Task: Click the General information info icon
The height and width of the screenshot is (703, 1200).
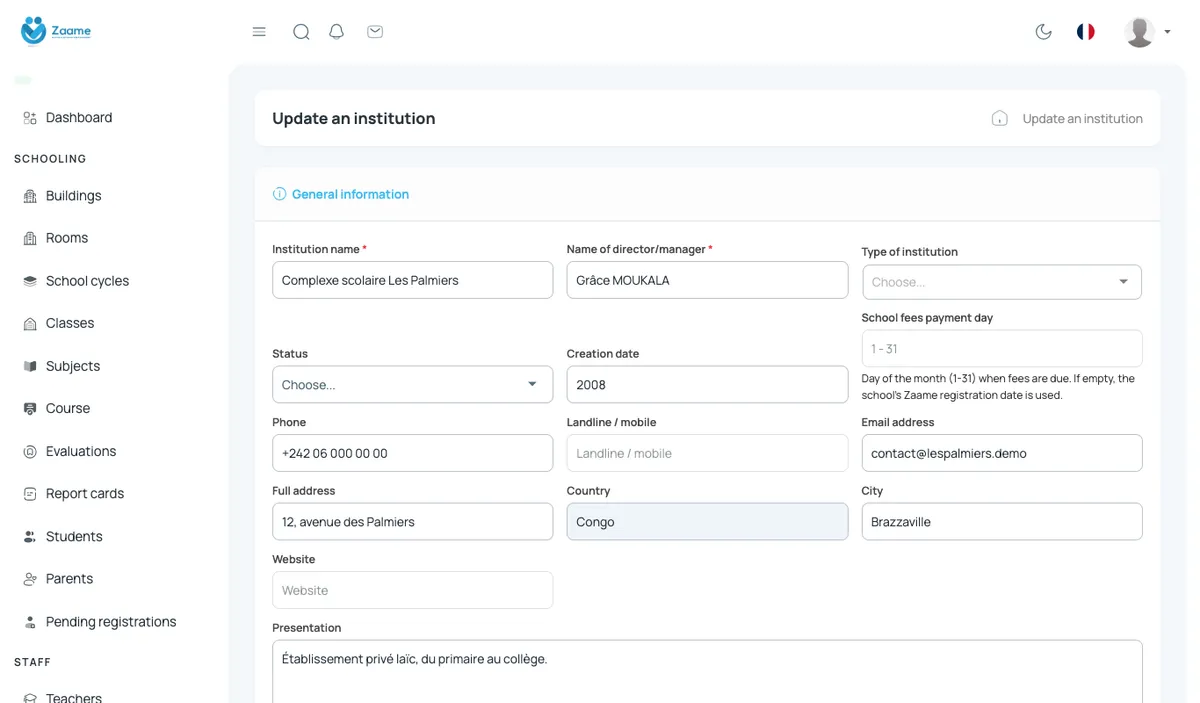Action: tap(280, 194)
